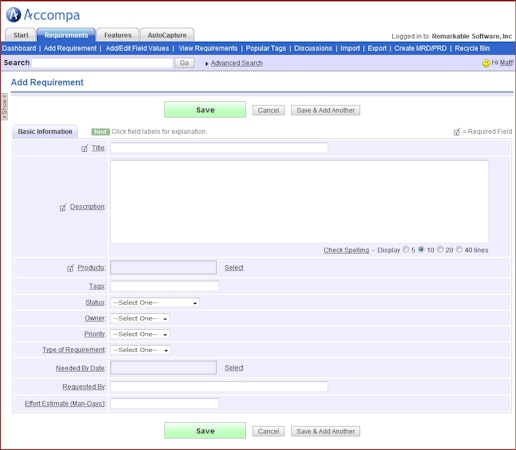Click the green Hint badge
Image resolution: width=516 pixels, height=450 pixels.
100,132
